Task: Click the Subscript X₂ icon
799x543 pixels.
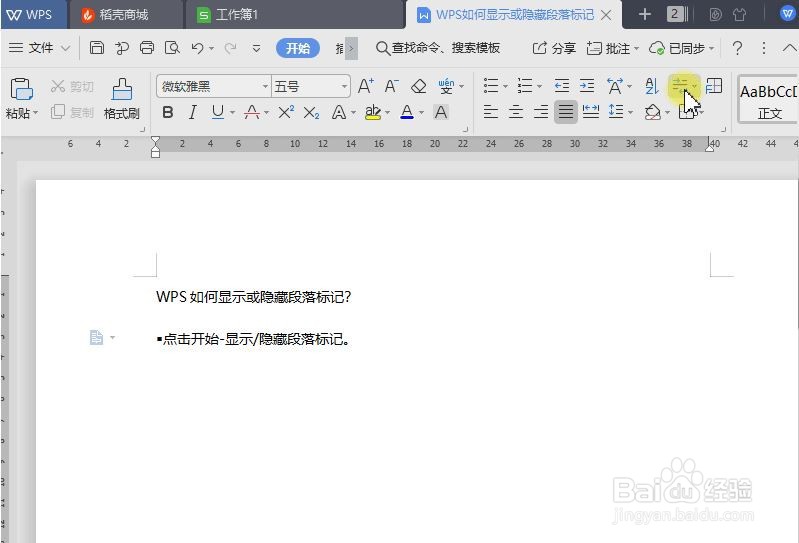Action: pyautogui.click(x=311, y=113)
